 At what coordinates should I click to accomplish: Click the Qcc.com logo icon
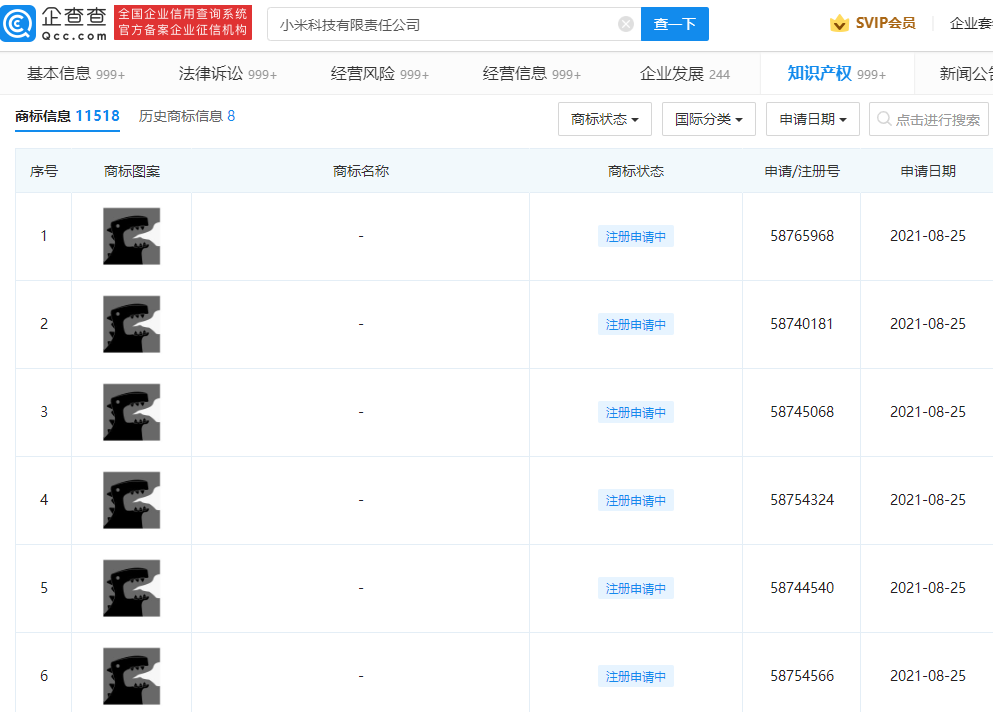coord(18,23)
